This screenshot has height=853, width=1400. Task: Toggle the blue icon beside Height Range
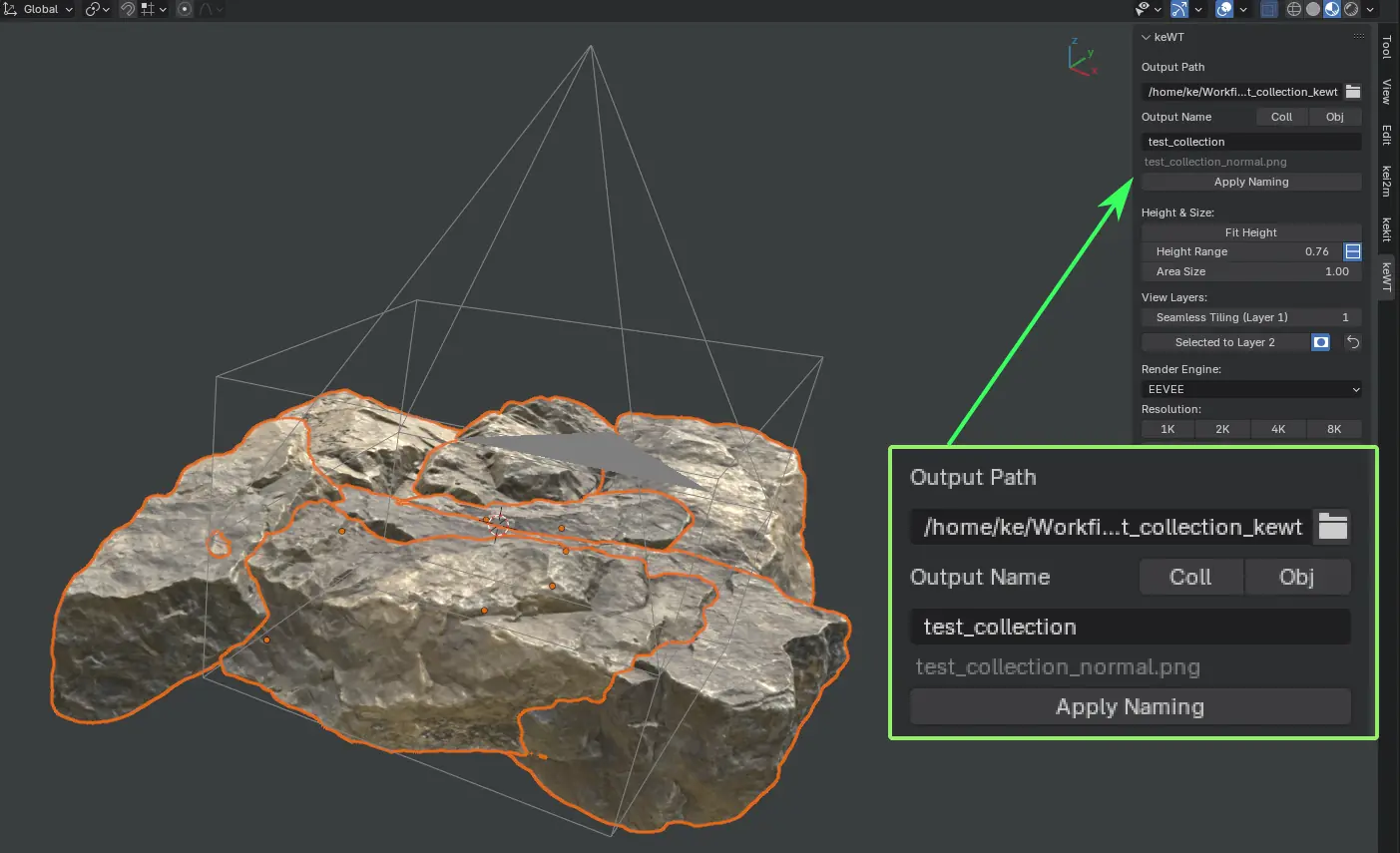(x=1353, y=251)
